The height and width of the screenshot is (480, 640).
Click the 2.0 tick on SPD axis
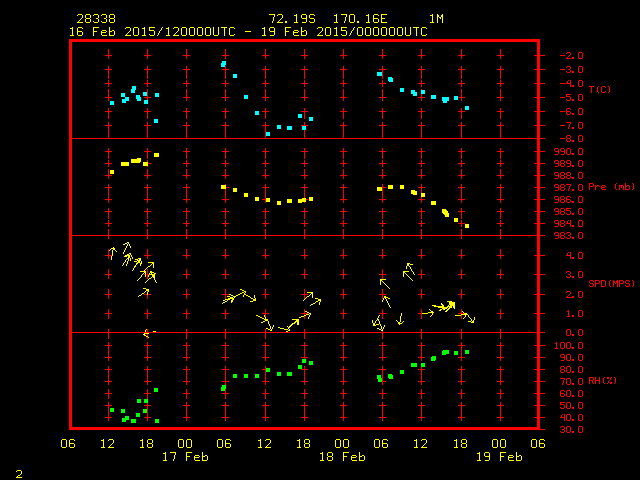pos(574,295)
